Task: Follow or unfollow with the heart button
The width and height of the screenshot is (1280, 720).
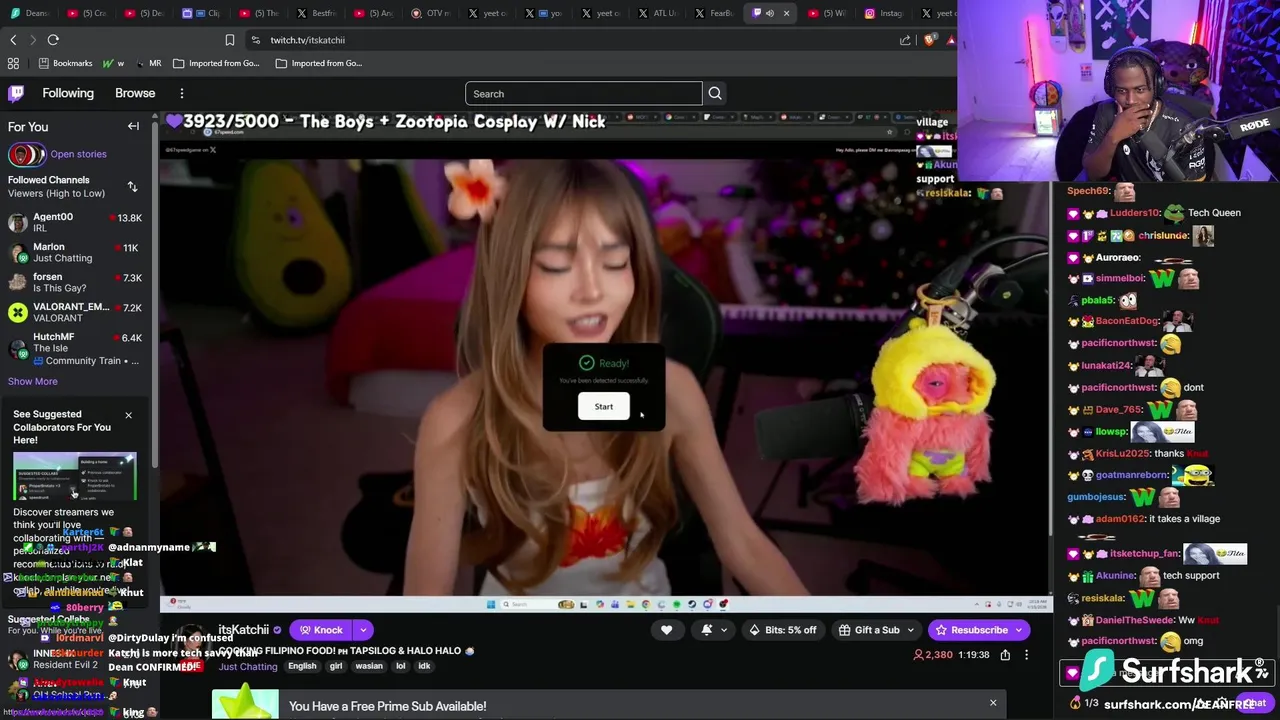Action: pos(667,630)
